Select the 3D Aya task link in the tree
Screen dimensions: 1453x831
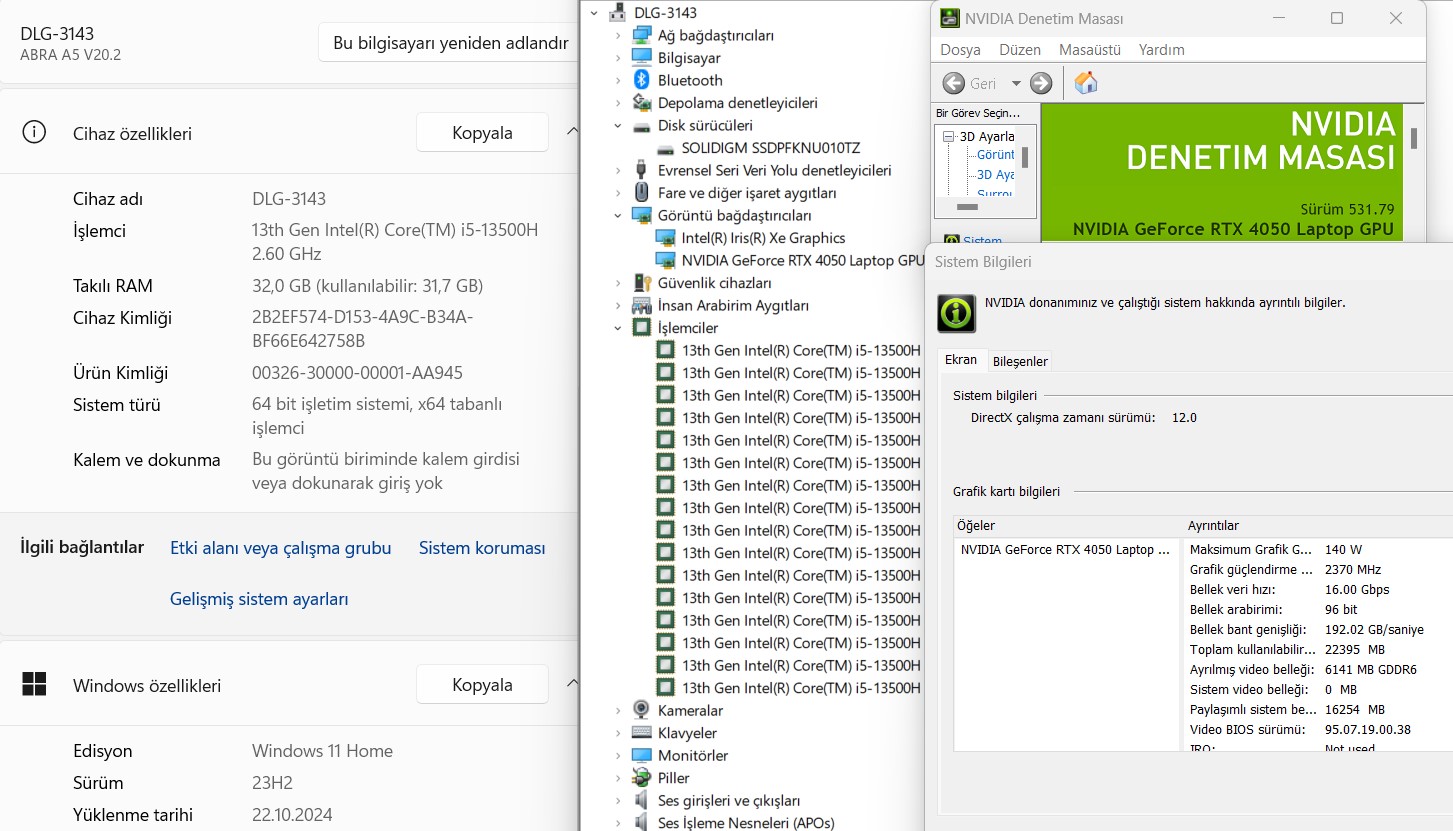tap(995, 175)
